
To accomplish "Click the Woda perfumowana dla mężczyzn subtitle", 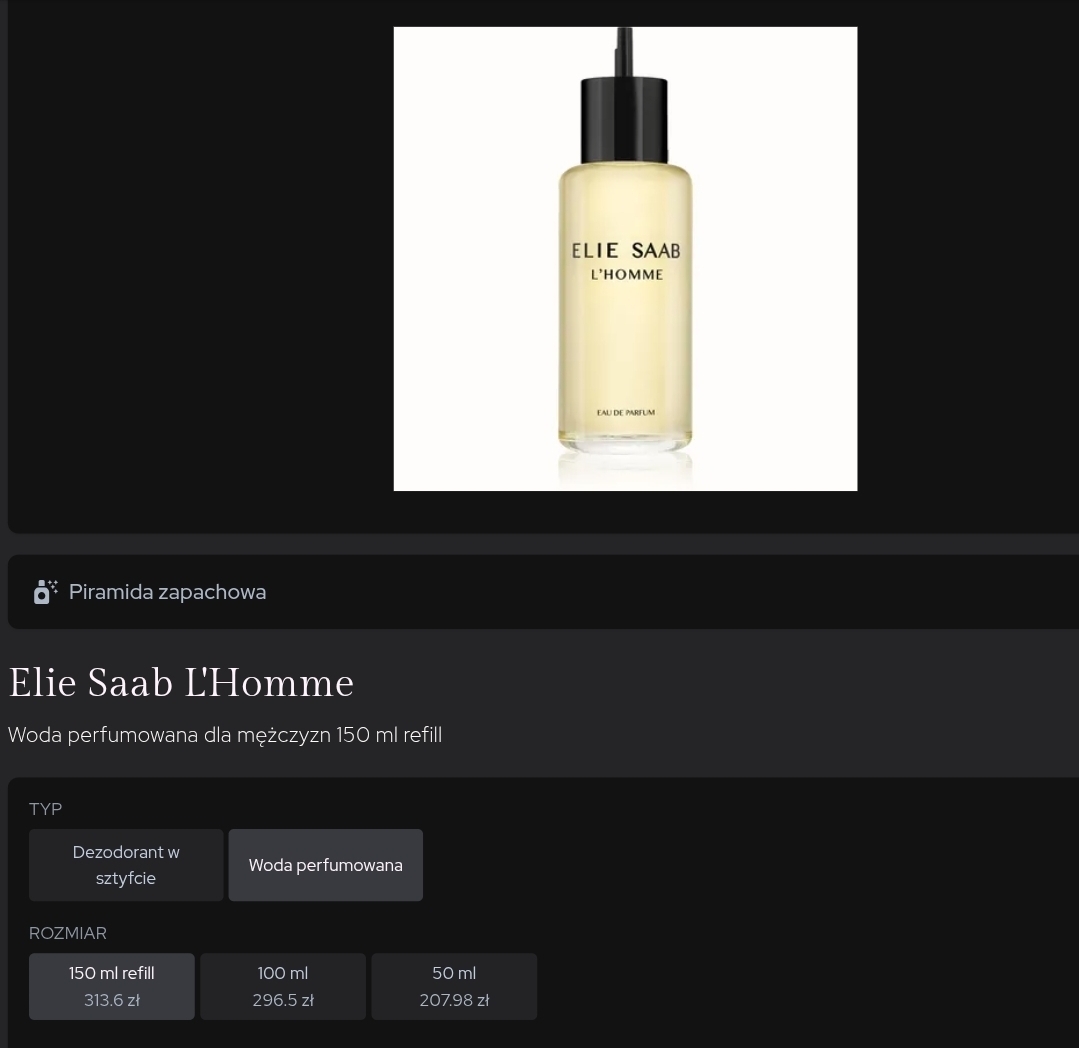I will 225,735.
